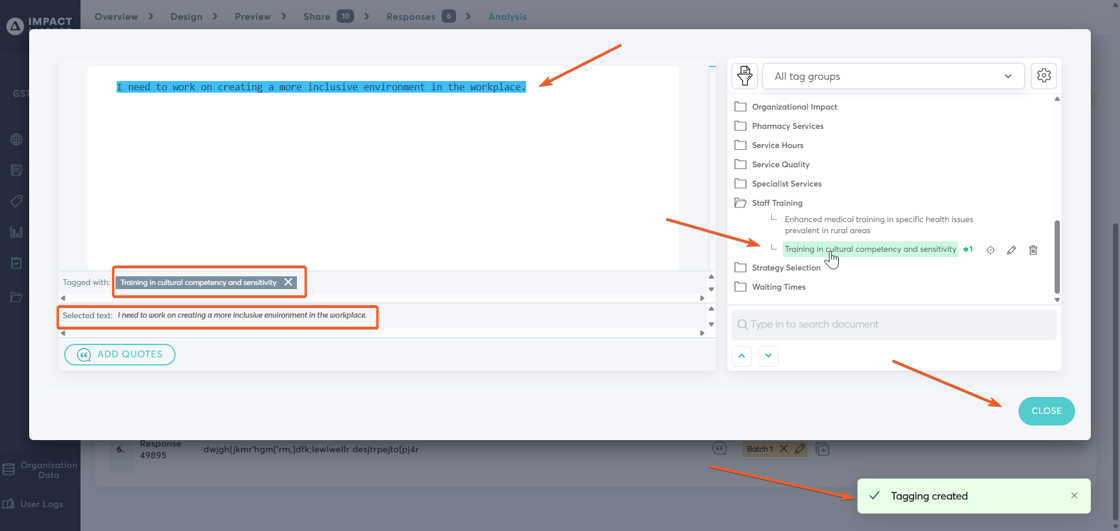Open the tag settings gear icon

[1043, 76]
